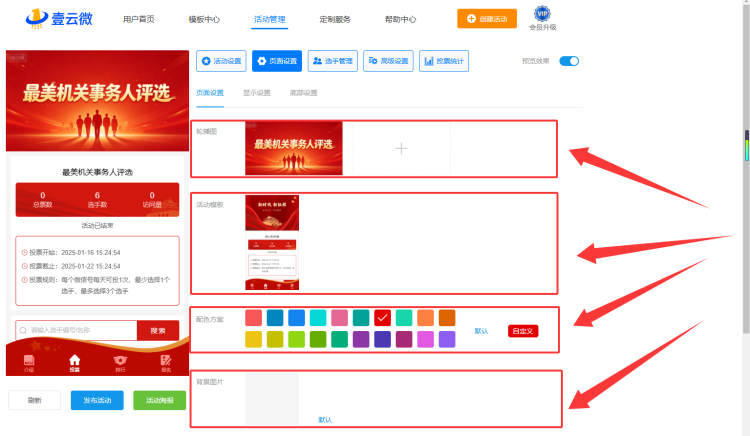Click the blue 发布活动 button
Screen dimensions: 750x436
(97, 400)
